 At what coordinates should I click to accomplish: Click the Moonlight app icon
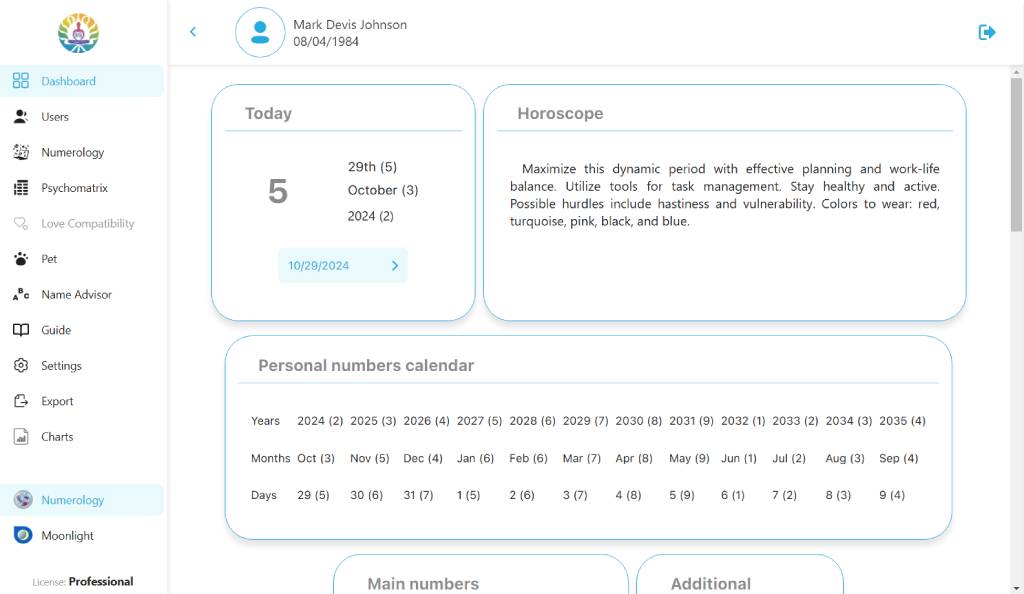coord(23,535)
